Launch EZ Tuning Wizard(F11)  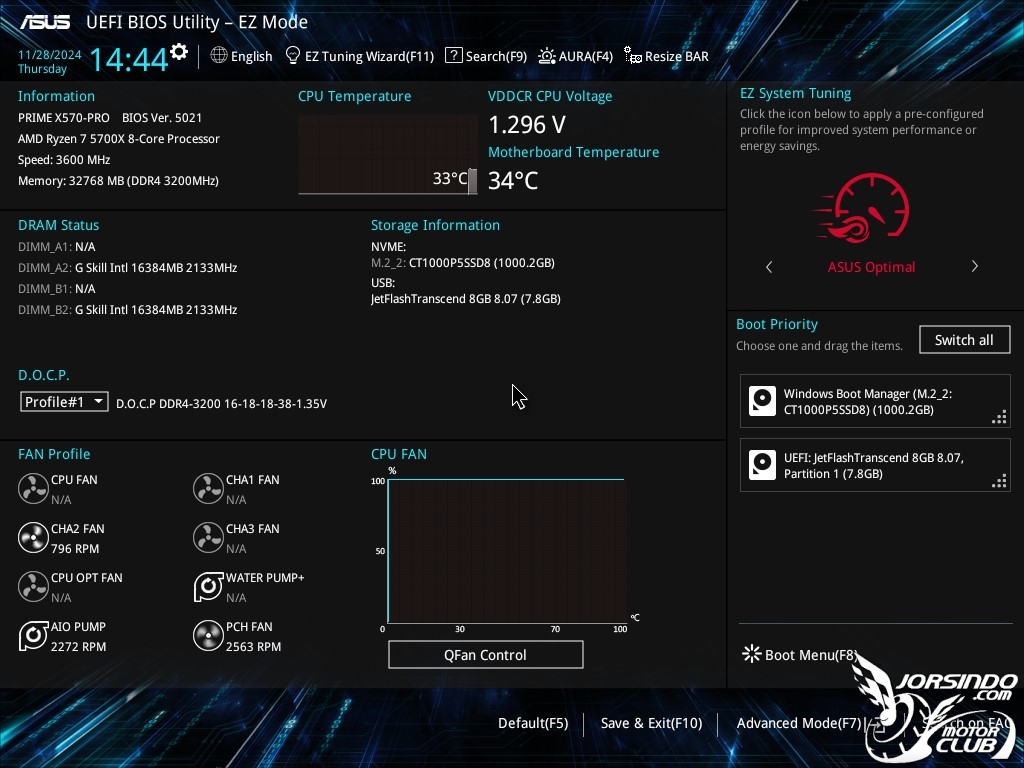[x=370, y=56]
